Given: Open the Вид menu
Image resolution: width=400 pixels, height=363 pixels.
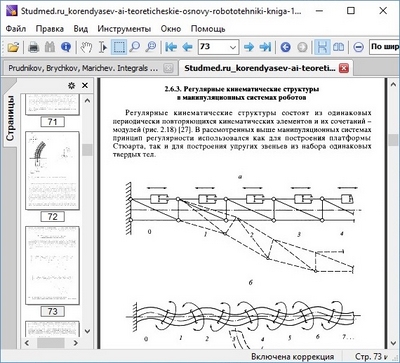Looking at the screenshot, I should [x=81, y=29].
